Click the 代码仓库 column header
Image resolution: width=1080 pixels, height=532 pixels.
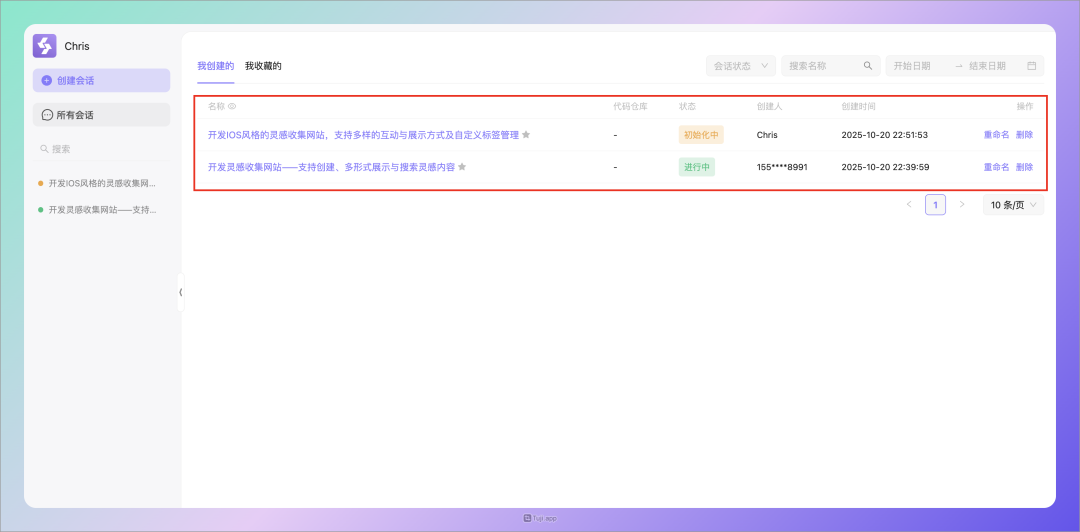pyautogui.click(x=630, y=106)
